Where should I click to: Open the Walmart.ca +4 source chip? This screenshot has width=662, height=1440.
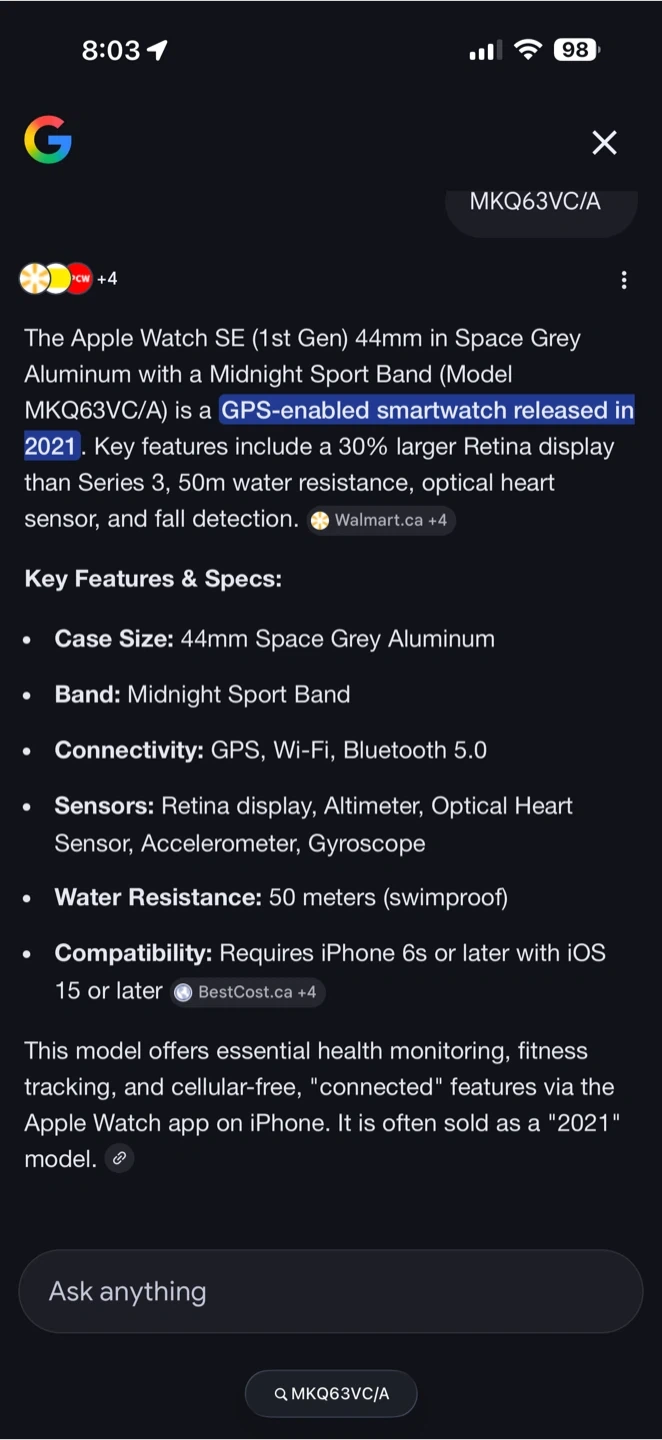pos(380,520)
